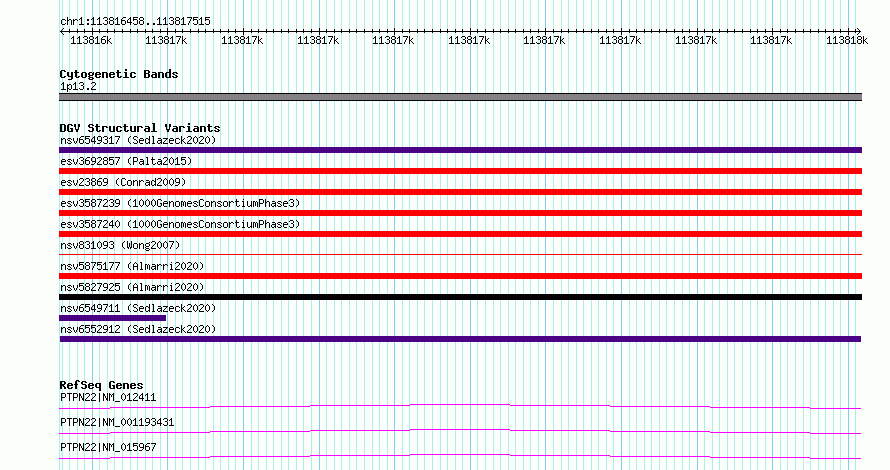Click the 113816k ruler tick label
This screenshot has width=890, height=470.
coord(91,40)
